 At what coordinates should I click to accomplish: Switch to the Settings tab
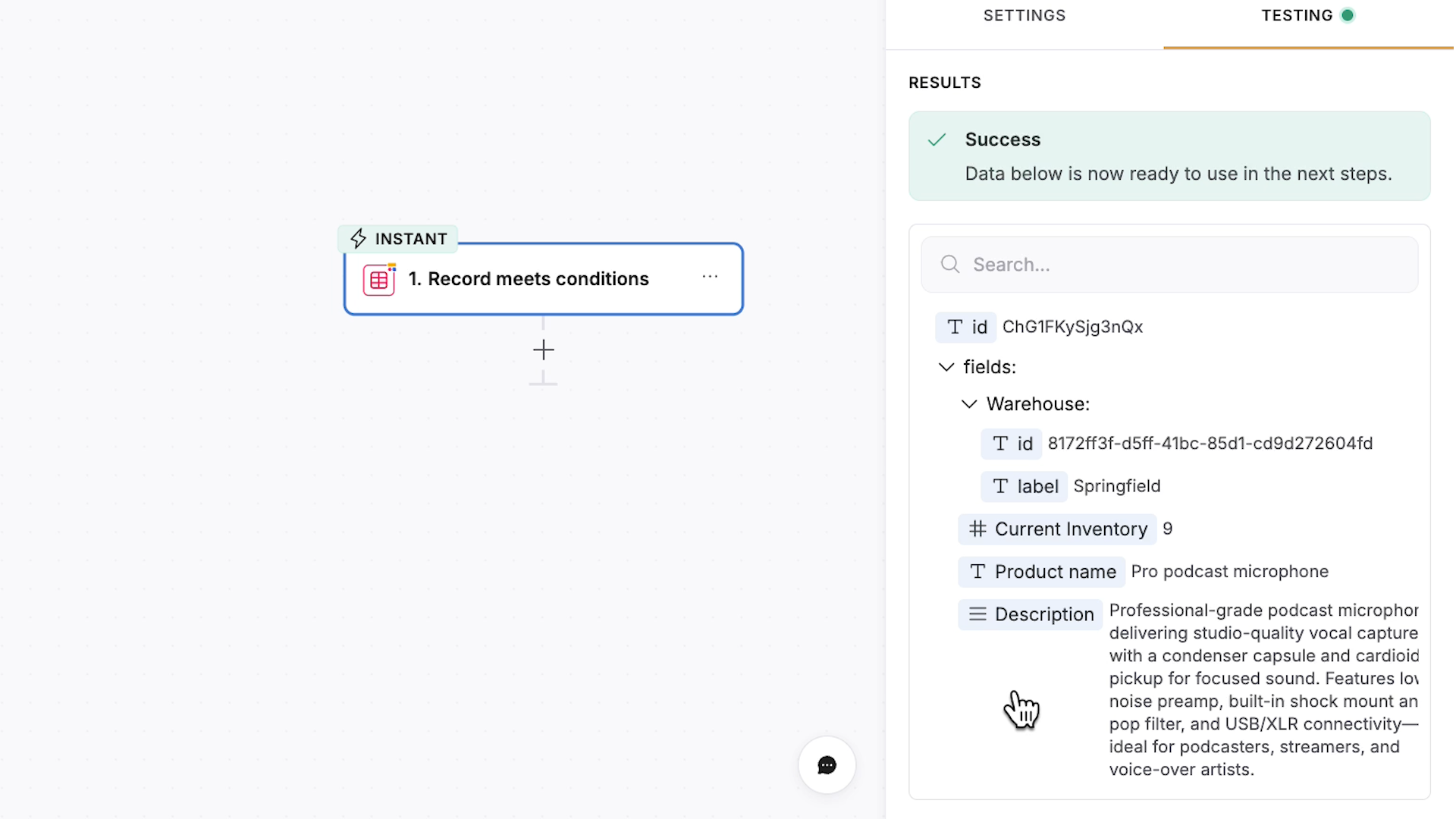(1024, 16)
